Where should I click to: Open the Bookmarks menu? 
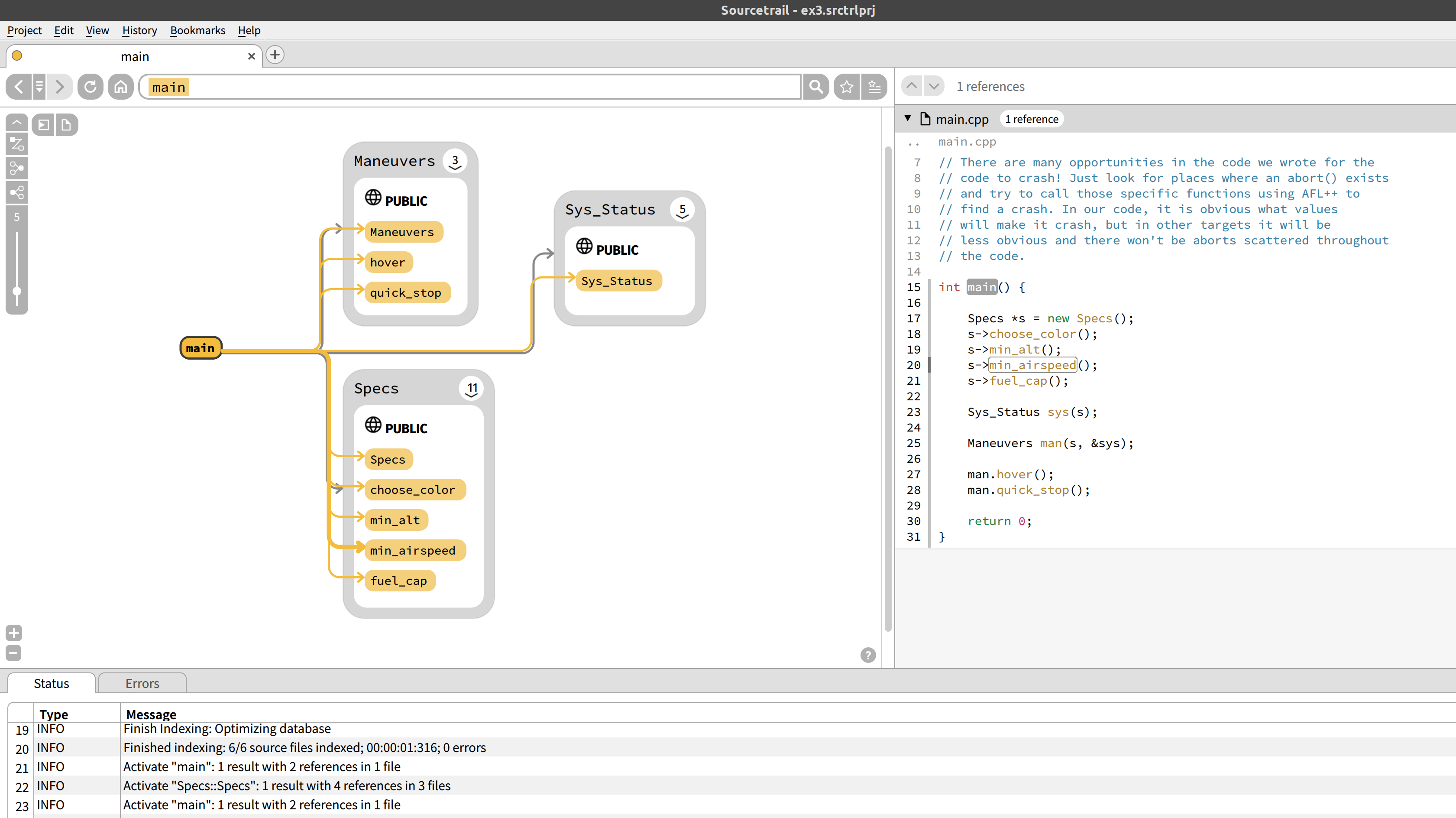(x=197, y=30)
